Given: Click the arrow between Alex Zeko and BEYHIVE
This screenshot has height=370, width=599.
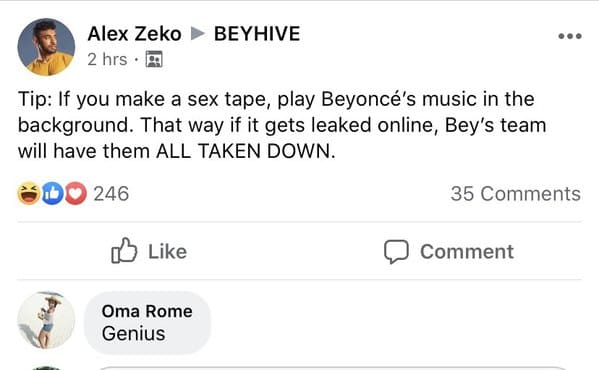Looking at the screenshot, I should point(198,34).
